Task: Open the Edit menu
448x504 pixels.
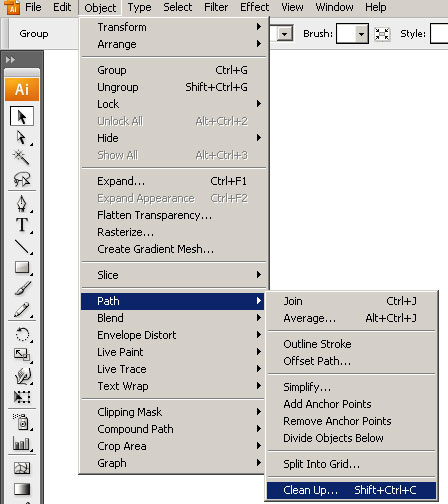Action: tap(62, 7)
